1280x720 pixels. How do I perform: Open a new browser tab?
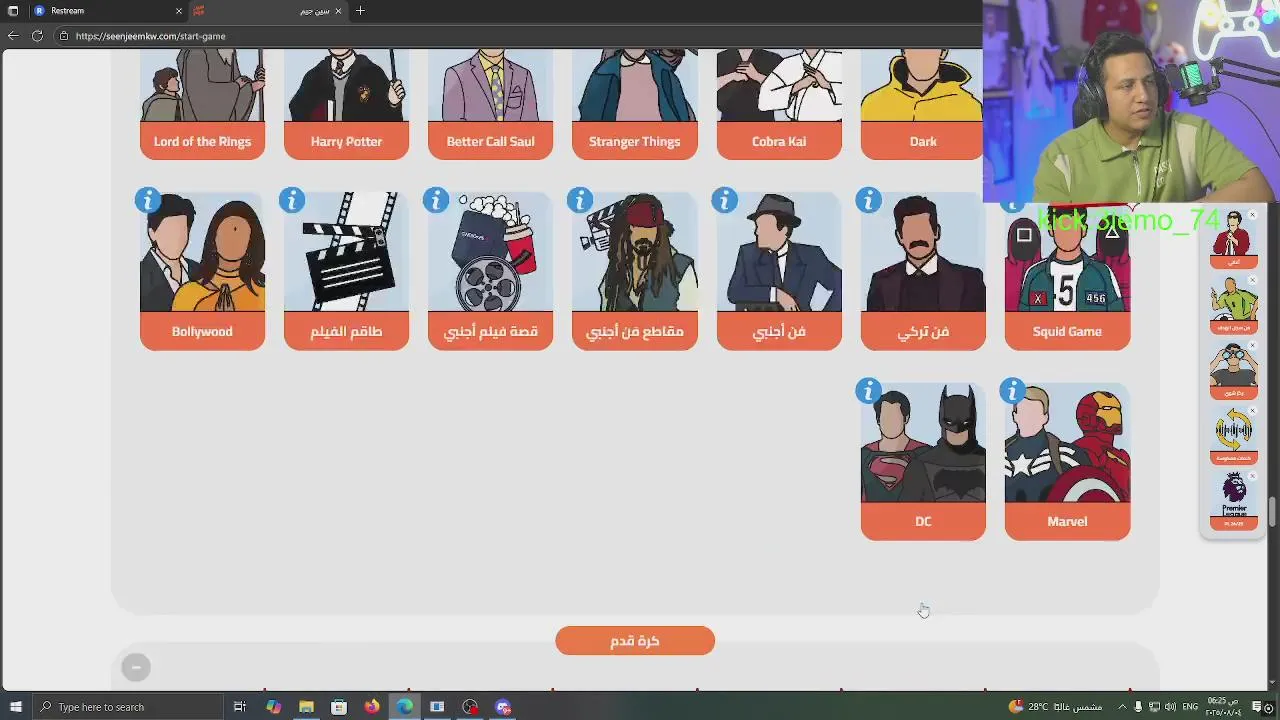[x=360, y=11]
